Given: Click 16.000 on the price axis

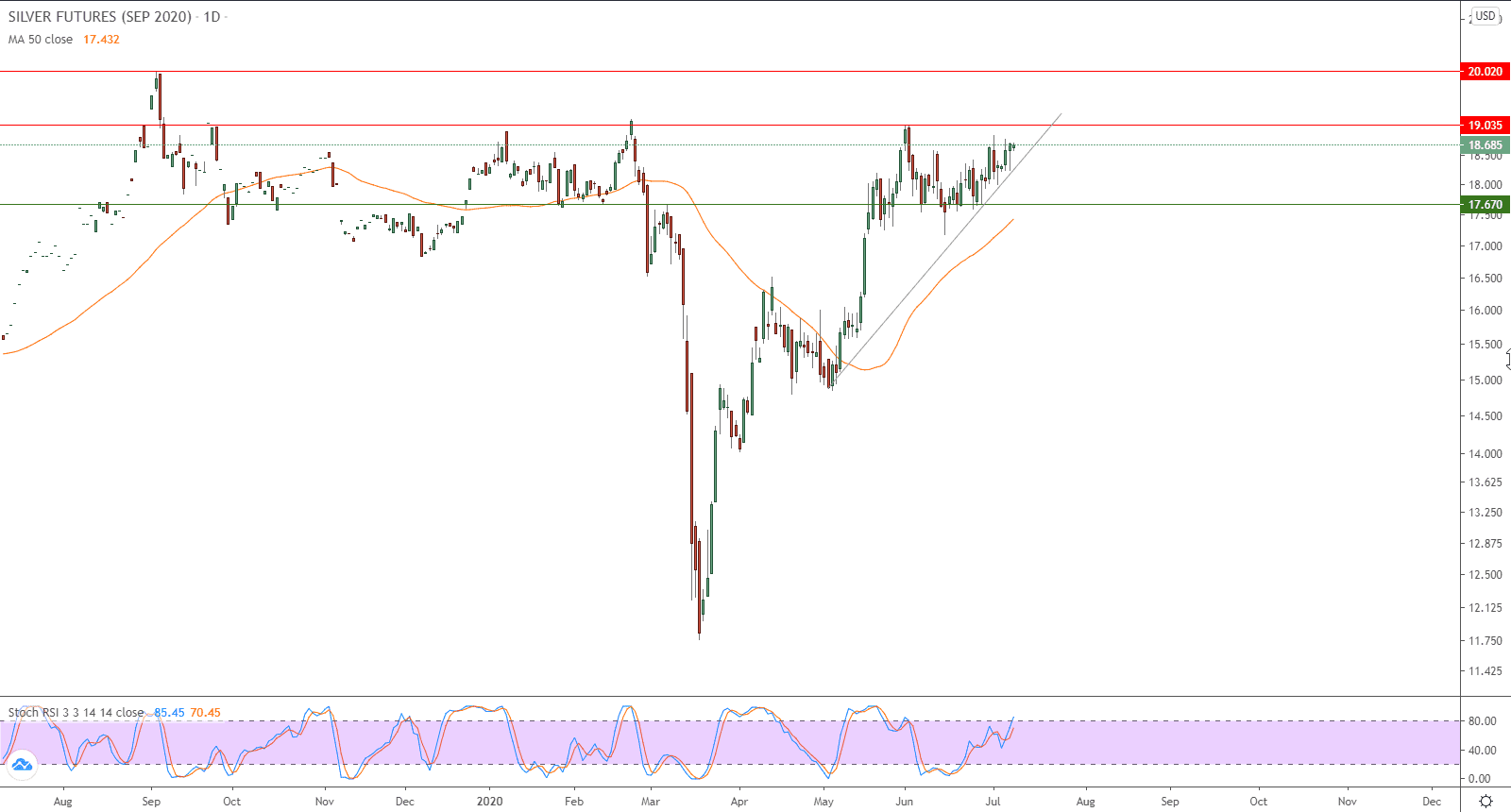Looking at the screenshot, I should point(1485,311).
